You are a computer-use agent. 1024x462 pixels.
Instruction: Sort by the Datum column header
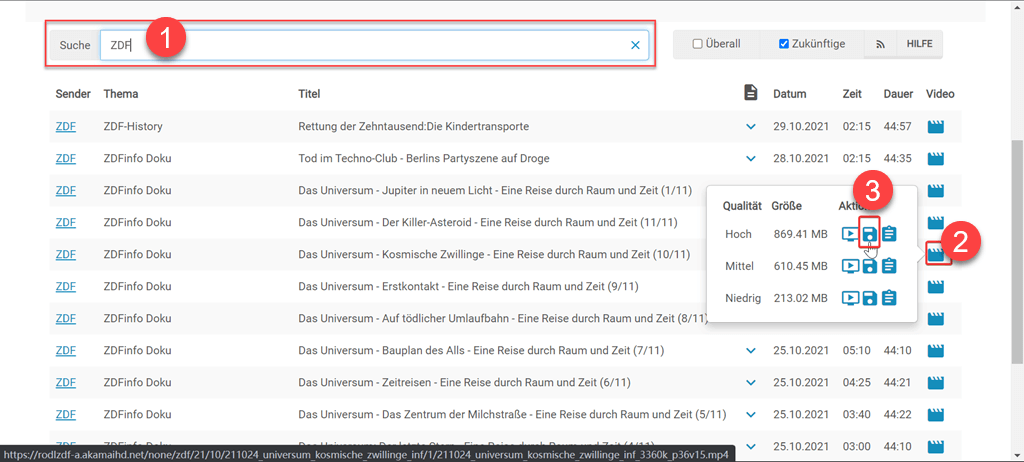pyautogui.click(x=790, y=94)
